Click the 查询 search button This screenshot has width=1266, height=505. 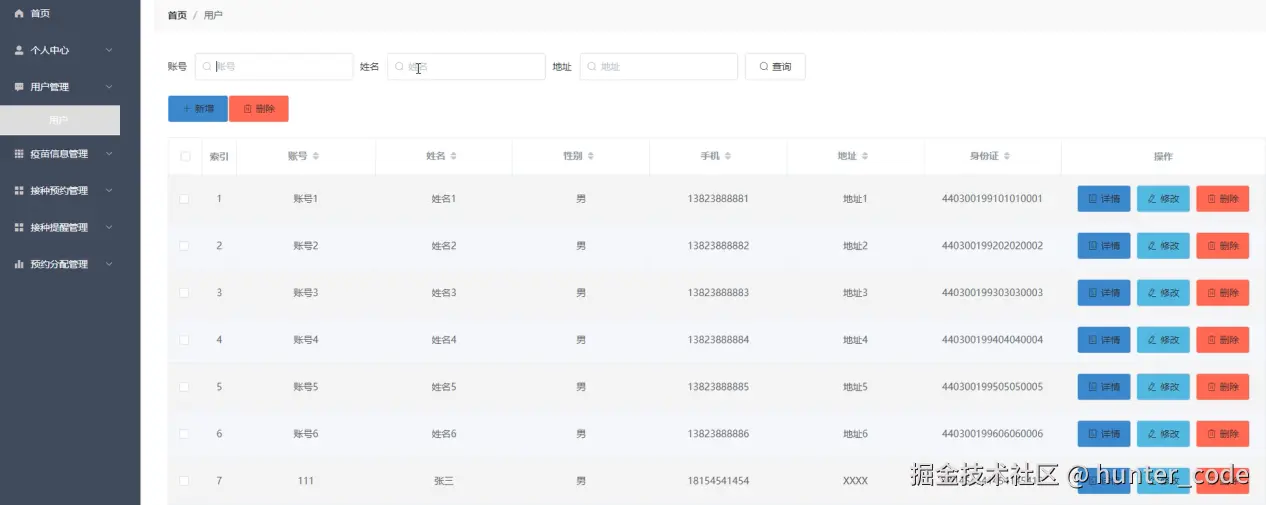(775, 67)
